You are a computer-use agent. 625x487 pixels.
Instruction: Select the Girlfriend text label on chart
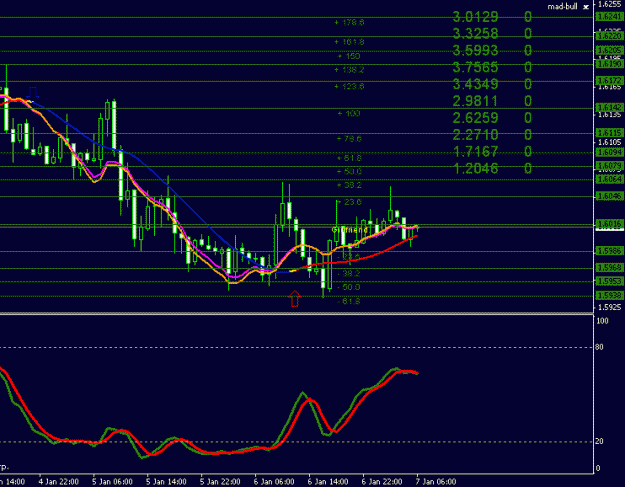point(350,230)
